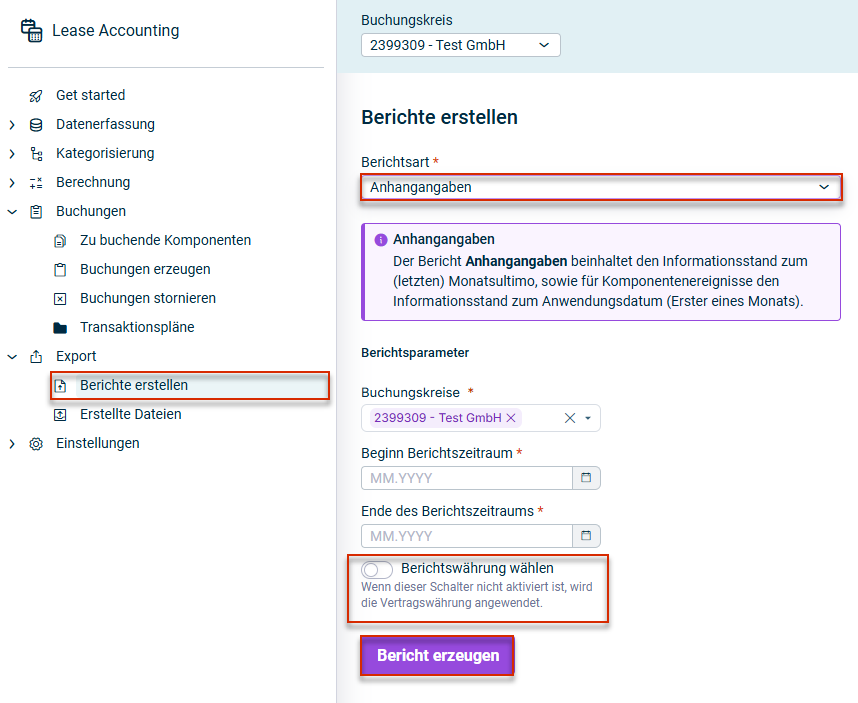
Task: Go to Transaktionspläne
Action: [x=137, y=327]
